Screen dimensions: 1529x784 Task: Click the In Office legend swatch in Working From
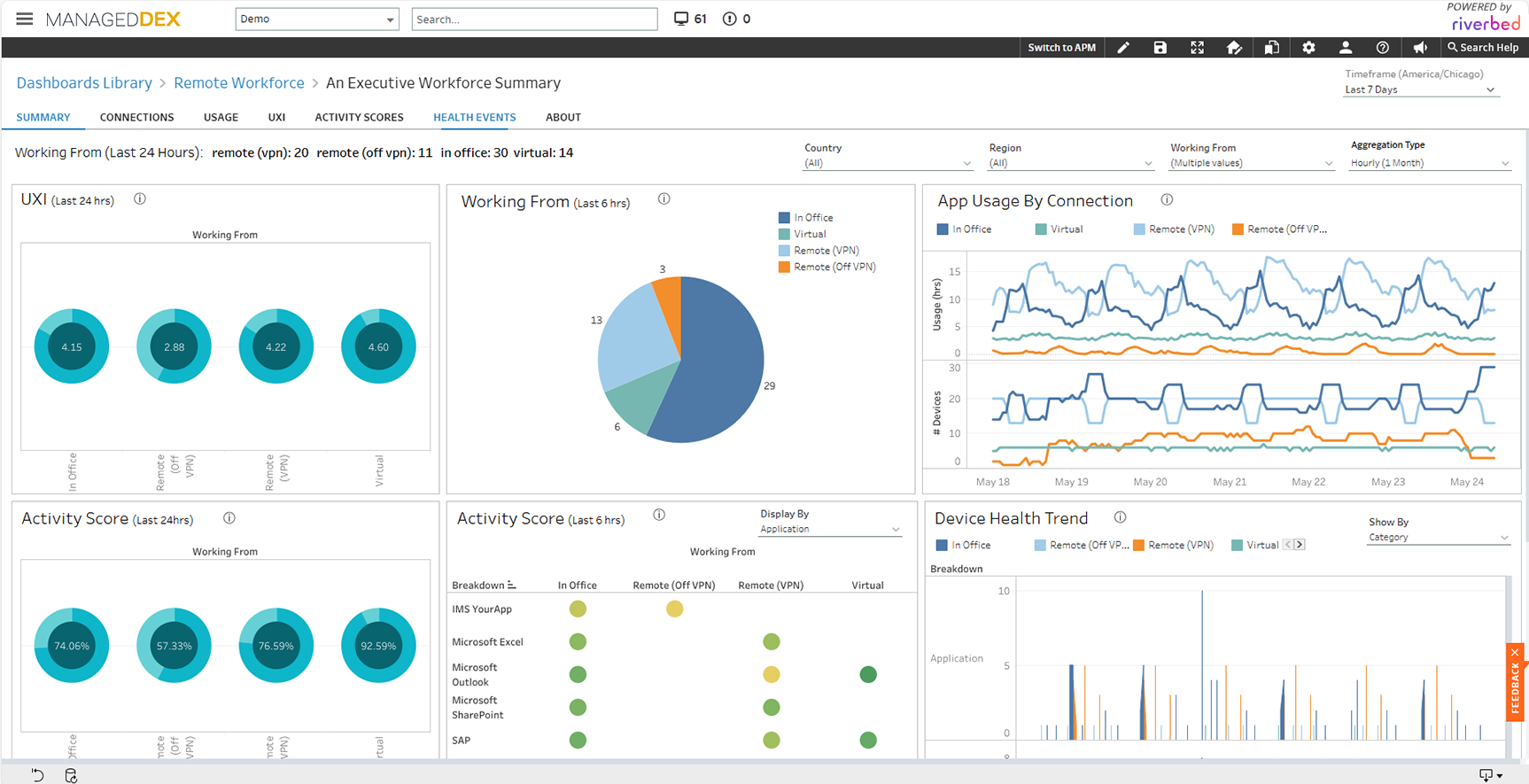(784, 218)
